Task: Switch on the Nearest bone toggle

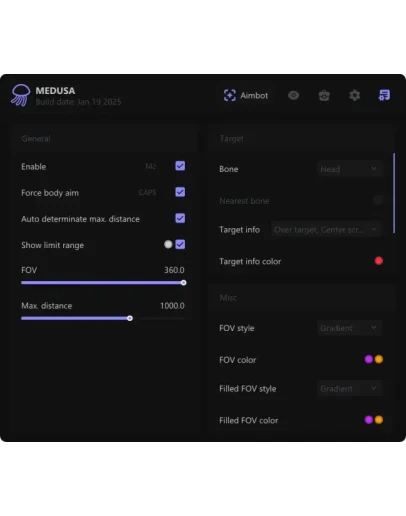Action: click(378, 200)
